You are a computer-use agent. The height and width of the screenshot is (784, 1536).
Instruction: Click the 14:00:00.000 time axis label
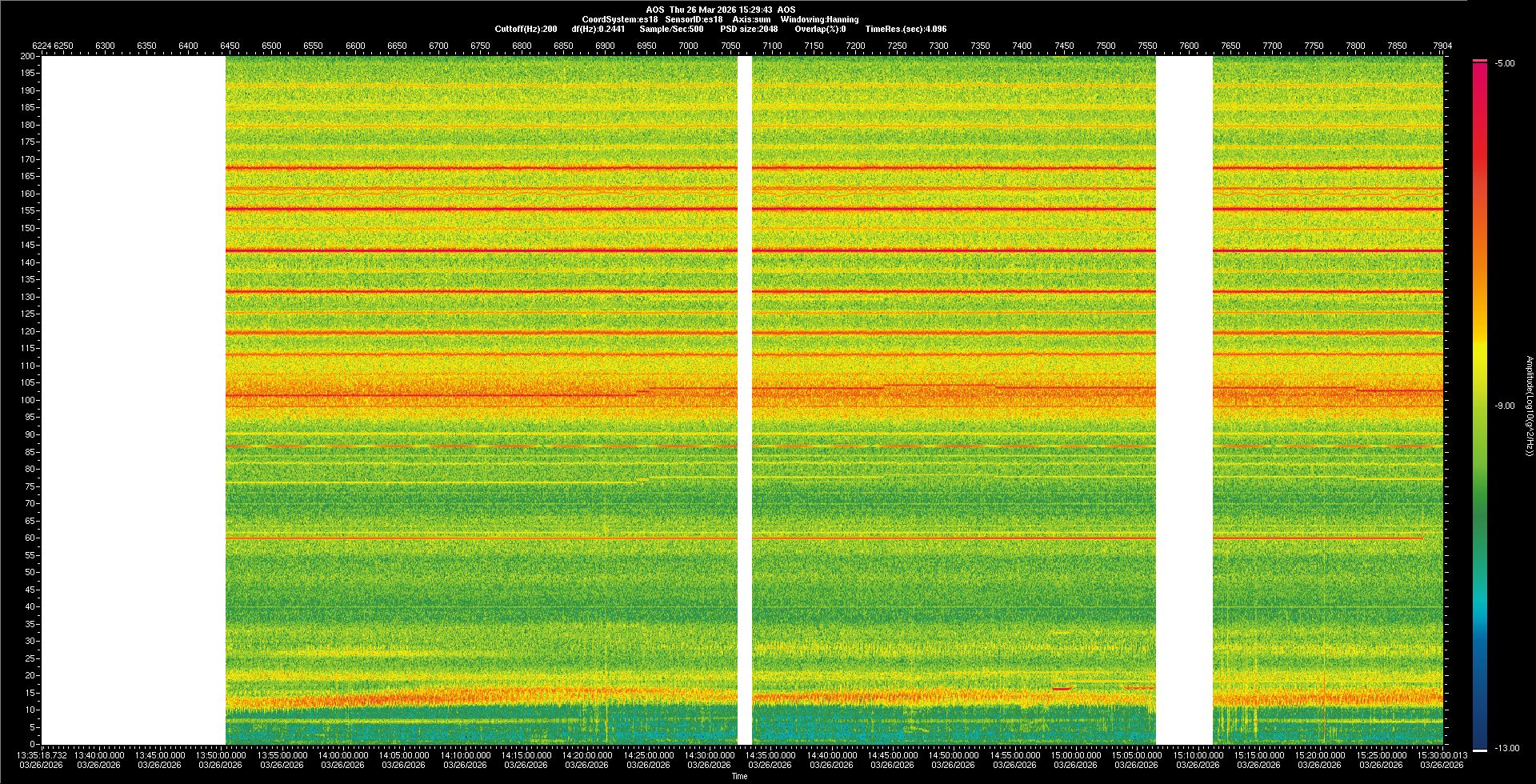pos(342,755)
